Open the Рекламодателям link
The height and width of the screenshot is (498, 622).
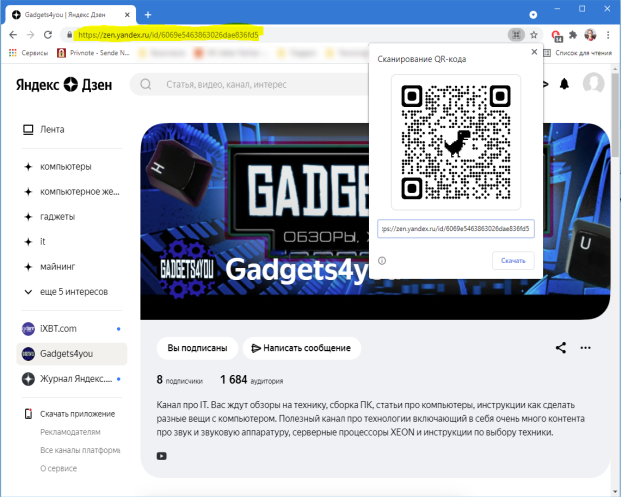[70, 432]
